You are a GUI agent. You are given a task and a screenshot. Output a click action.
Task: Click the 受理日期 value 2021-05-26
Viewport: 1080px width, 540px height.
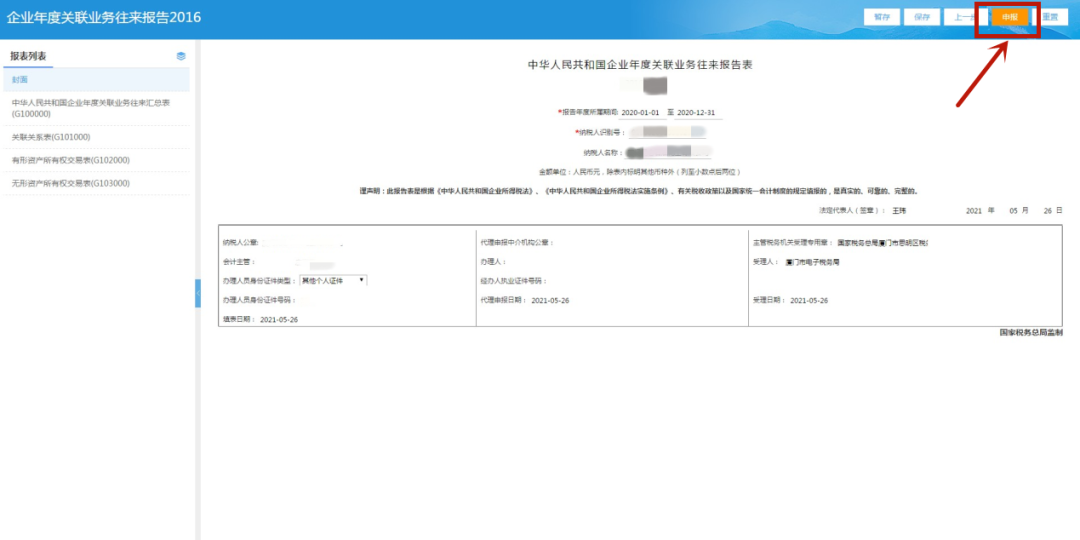pyautogui.click(x=809, y=300)
